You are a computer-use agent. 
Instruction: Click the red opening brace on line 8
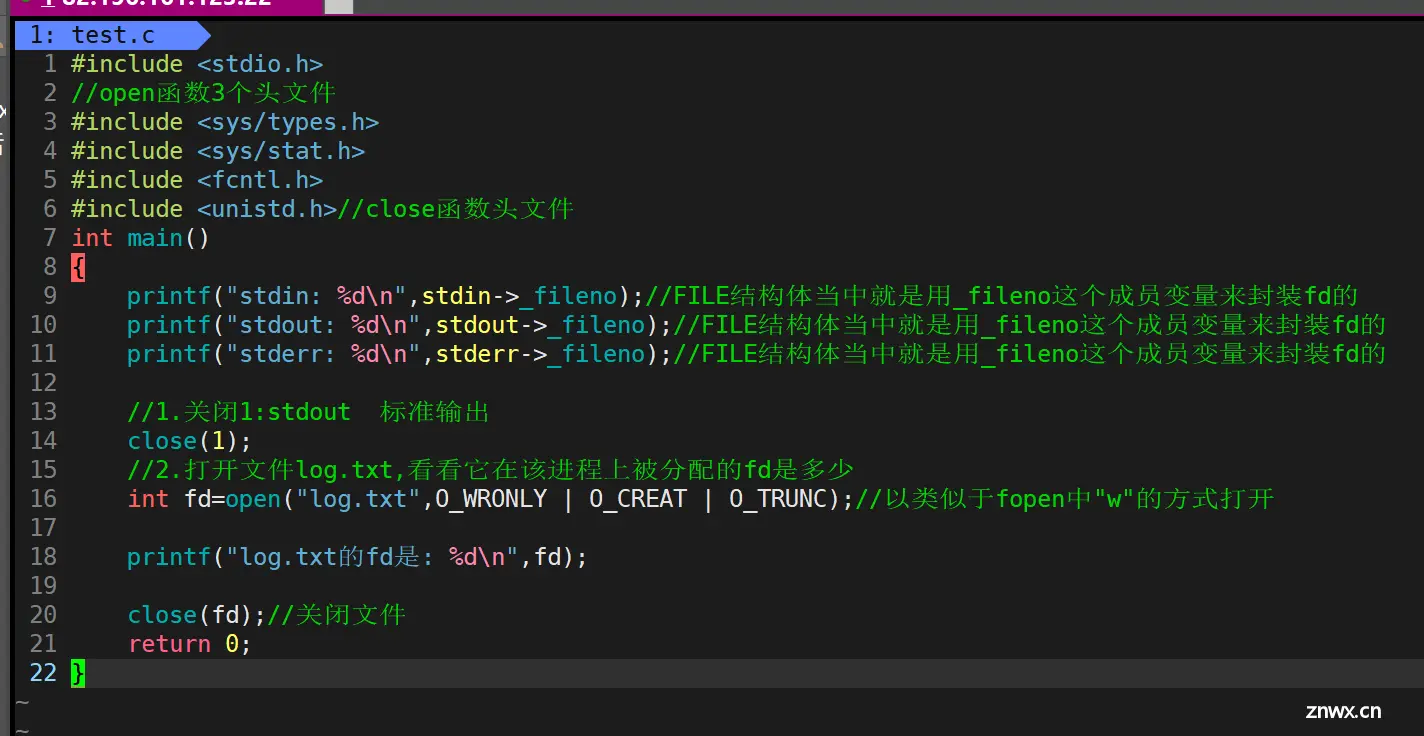point(78,267)
